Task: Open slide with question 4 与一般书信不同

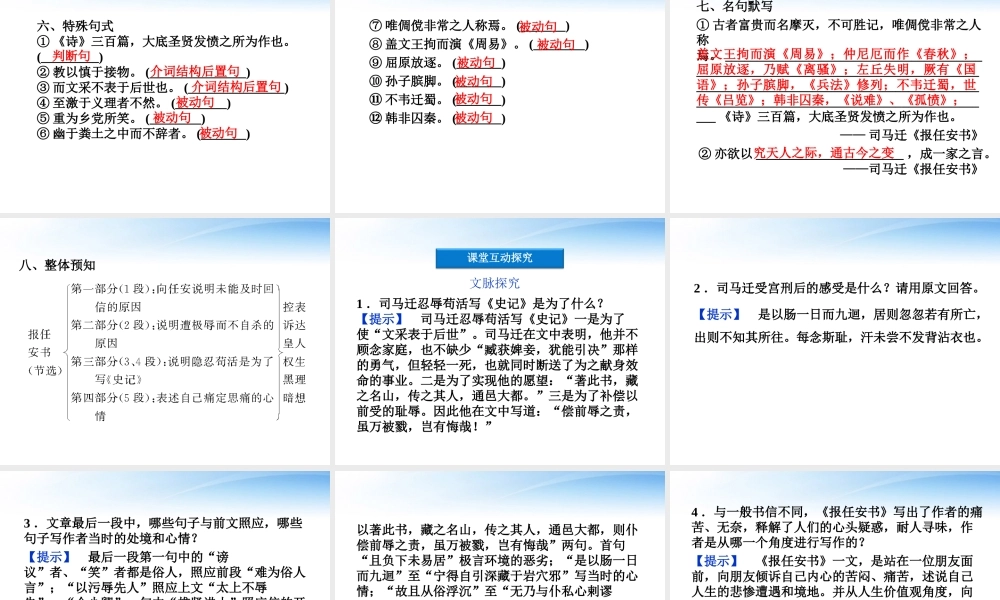Action: click(835, 536)
